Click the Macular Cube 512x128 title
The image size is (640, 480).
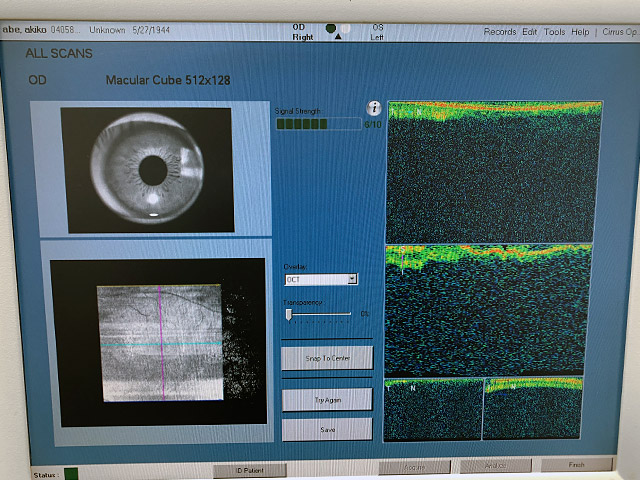pos(168,80)
